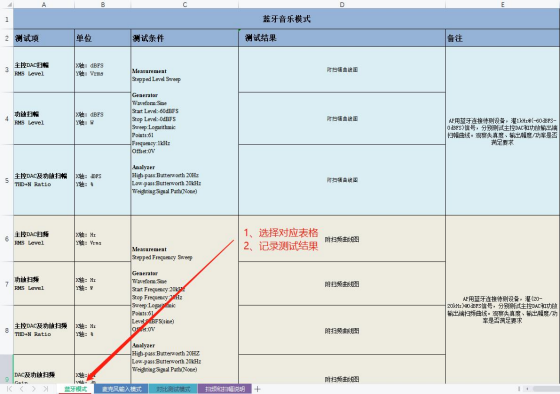Viewport: 560px width, 394px height.
Task: Select row 1 header
Action: click(7, 19)
